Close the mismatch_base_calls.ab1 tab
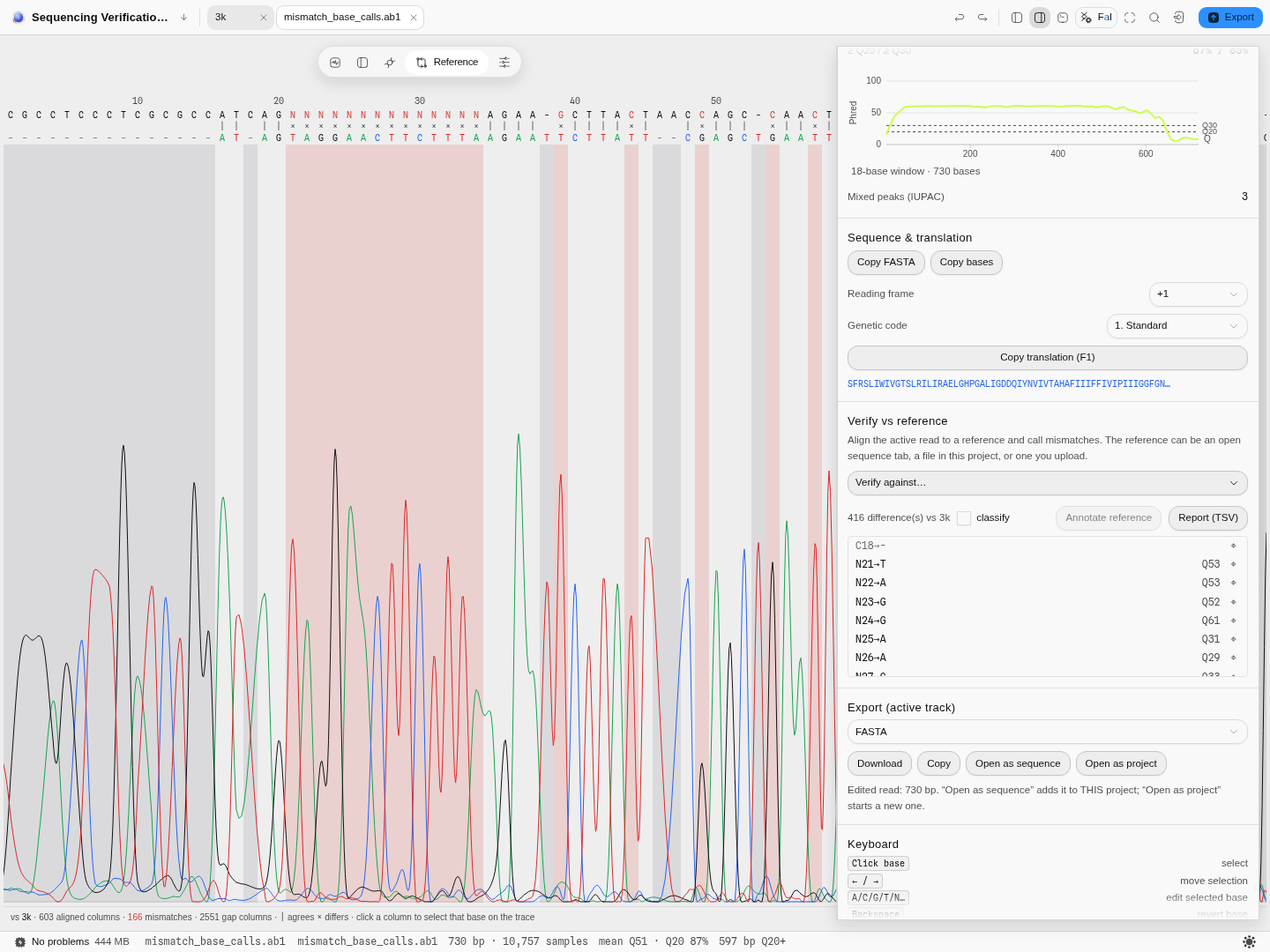Screen dimensions: 1270x952 (413, 18)
